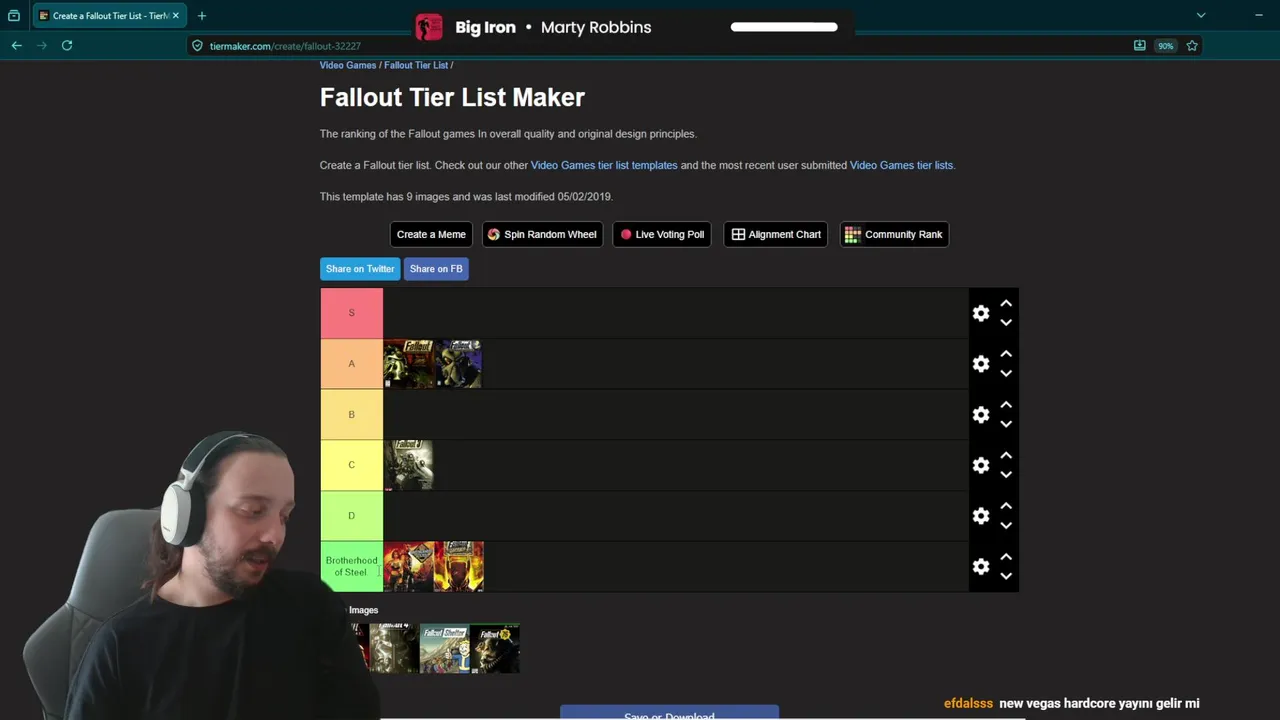Select first cover in Brotherhood of Steel row
This screenshot has height=720, width=1280.
[409, 567]
